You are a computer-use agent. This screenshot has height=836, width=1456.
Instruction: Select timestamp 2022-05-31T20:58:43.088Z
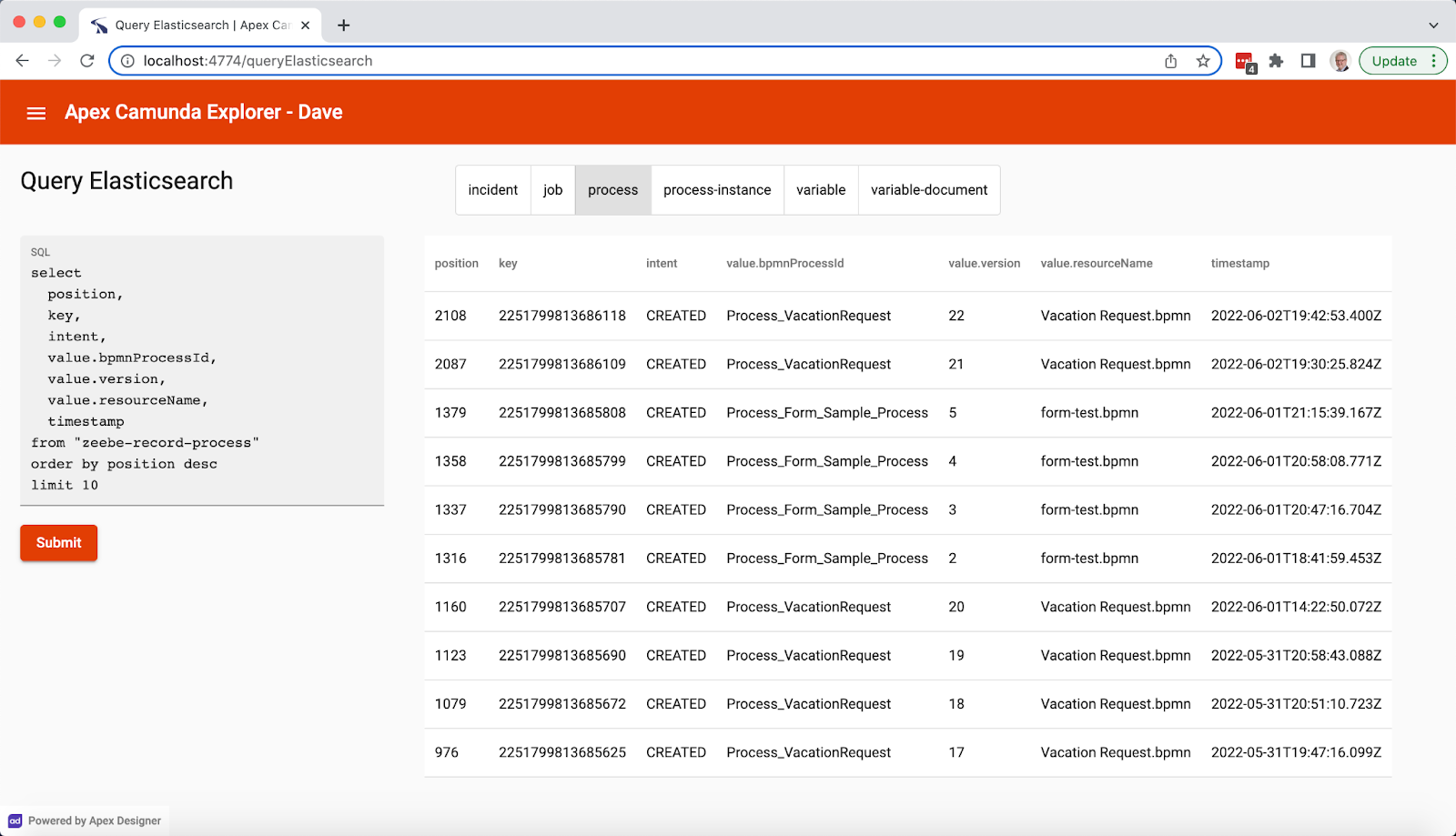pyautogui.click(x=1296, y=655)
